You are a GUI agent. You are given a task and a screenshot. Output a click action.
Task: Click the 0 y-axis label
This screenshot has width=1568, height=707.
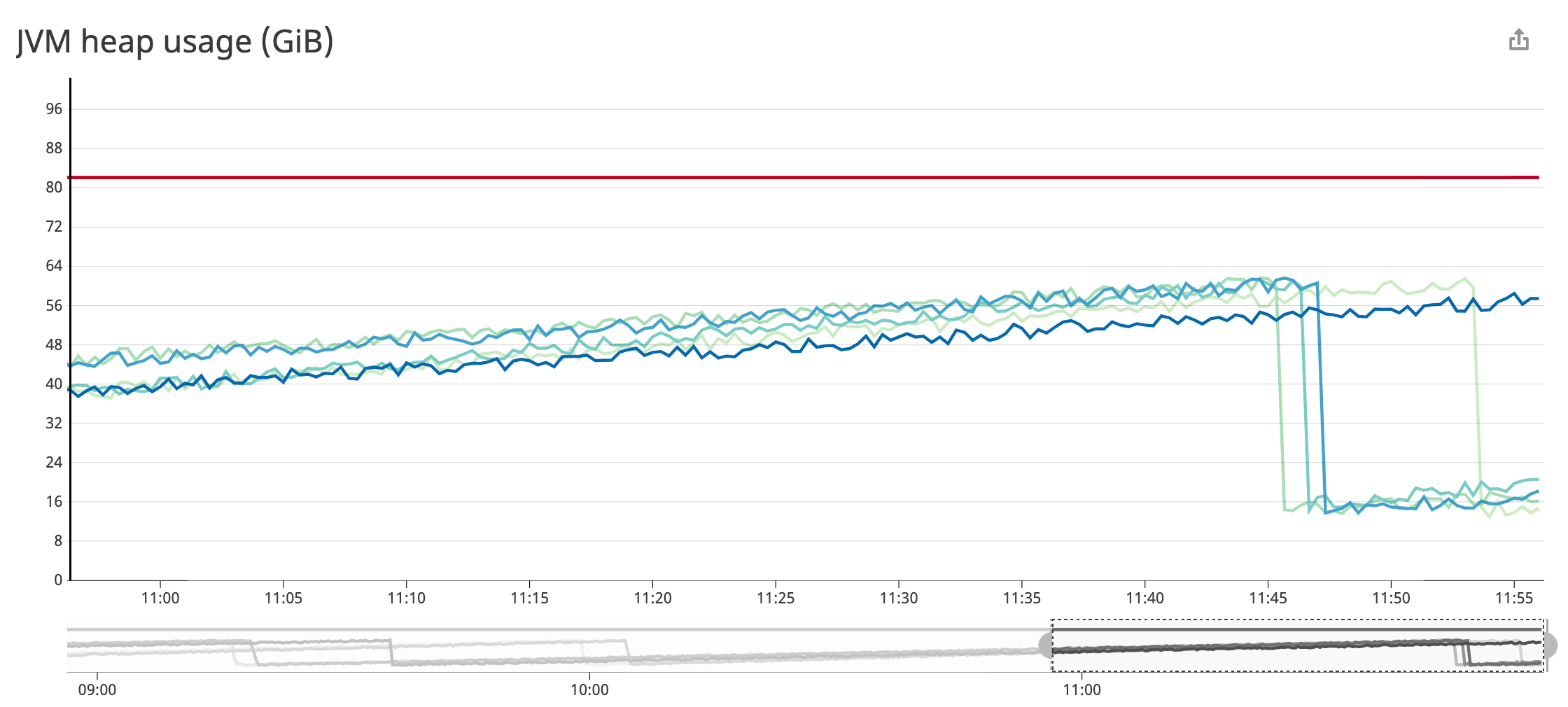[x=59, y=580]
